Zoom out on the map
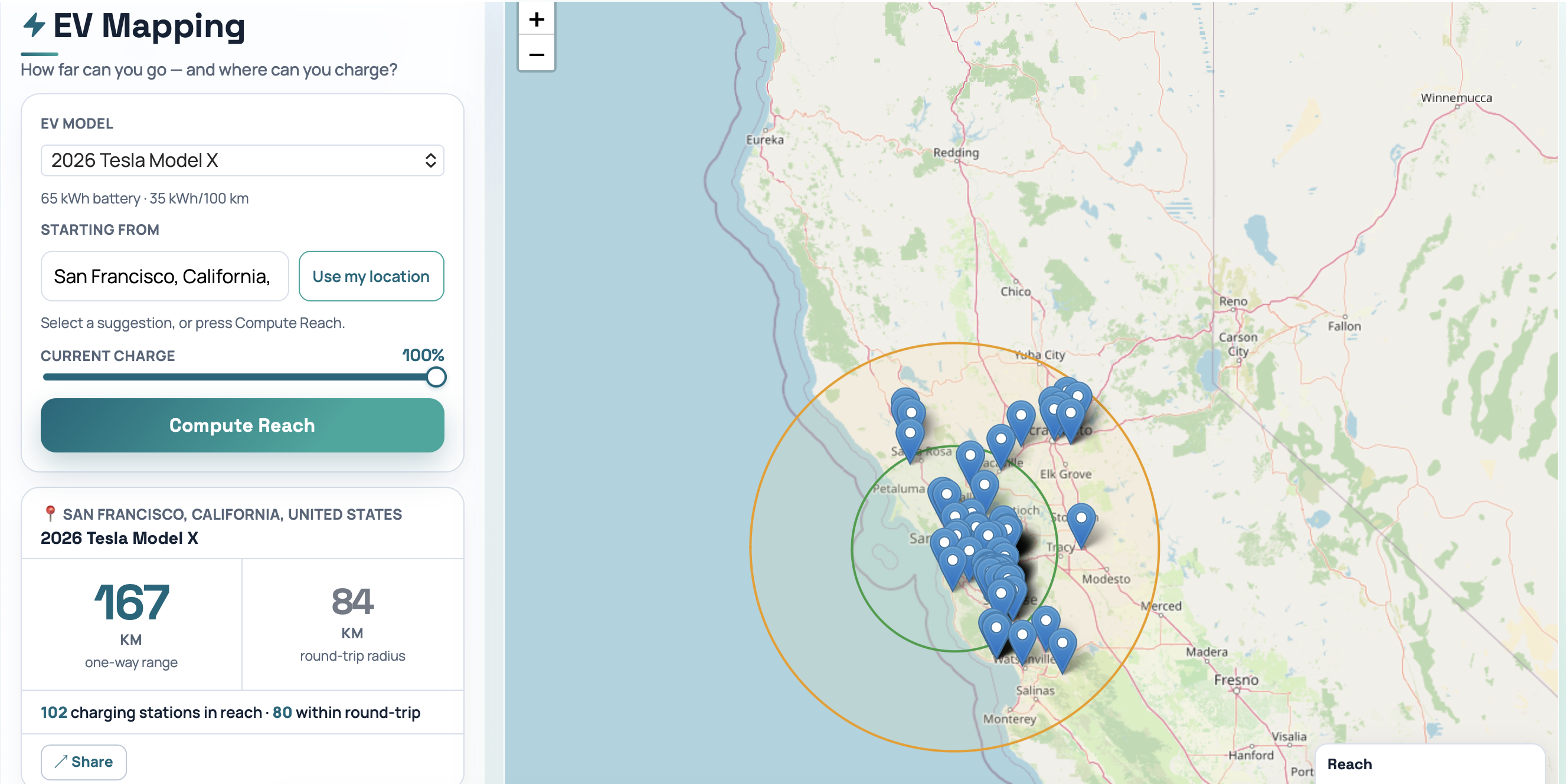This screenshot has width=1566, height=784. pos(537,55)
